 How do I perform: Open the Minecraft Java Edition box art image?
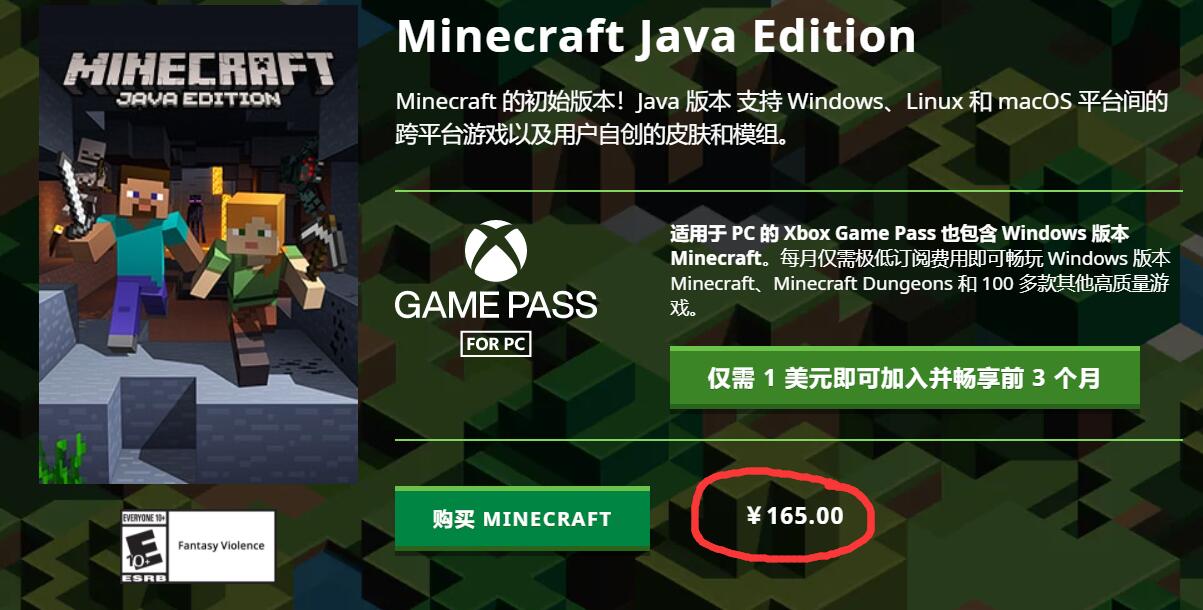[x=198, y=245]
